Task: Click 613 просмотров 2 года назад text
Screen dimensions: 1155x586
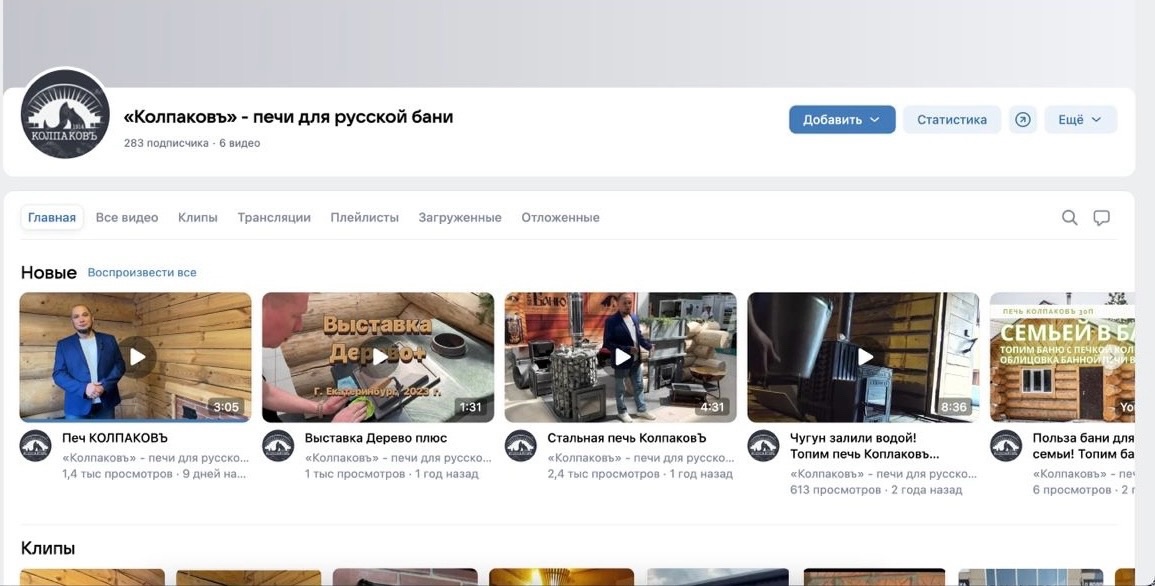Action: coord(876,490)
